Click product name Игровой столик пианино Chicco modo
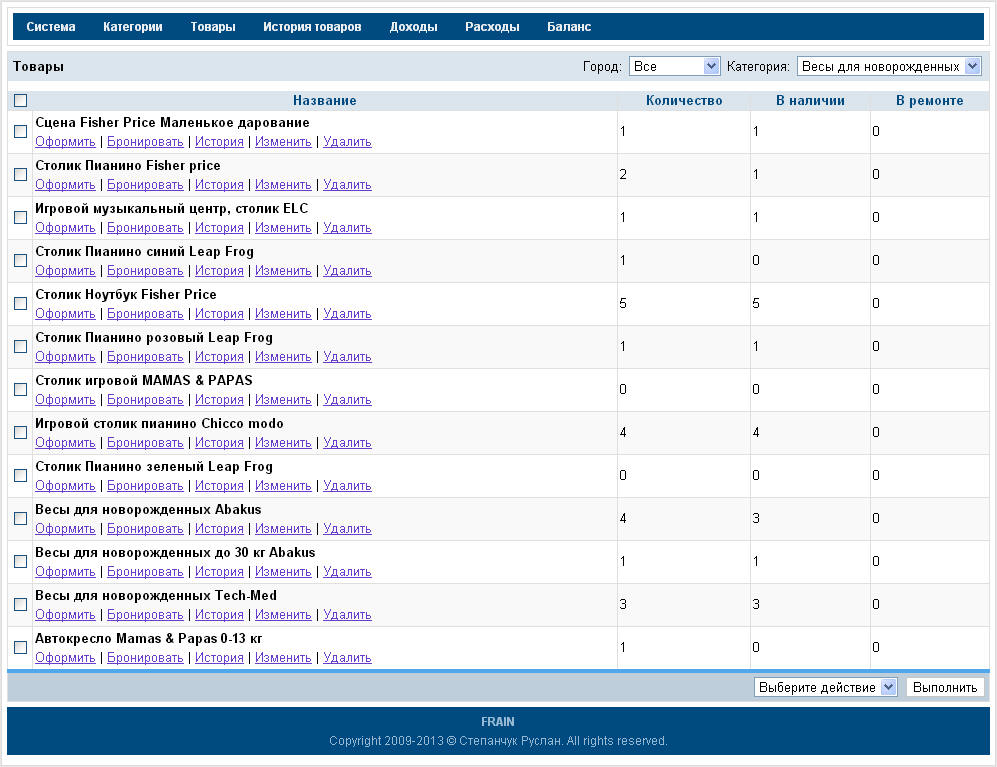997x767 pixels. (159, 424)
